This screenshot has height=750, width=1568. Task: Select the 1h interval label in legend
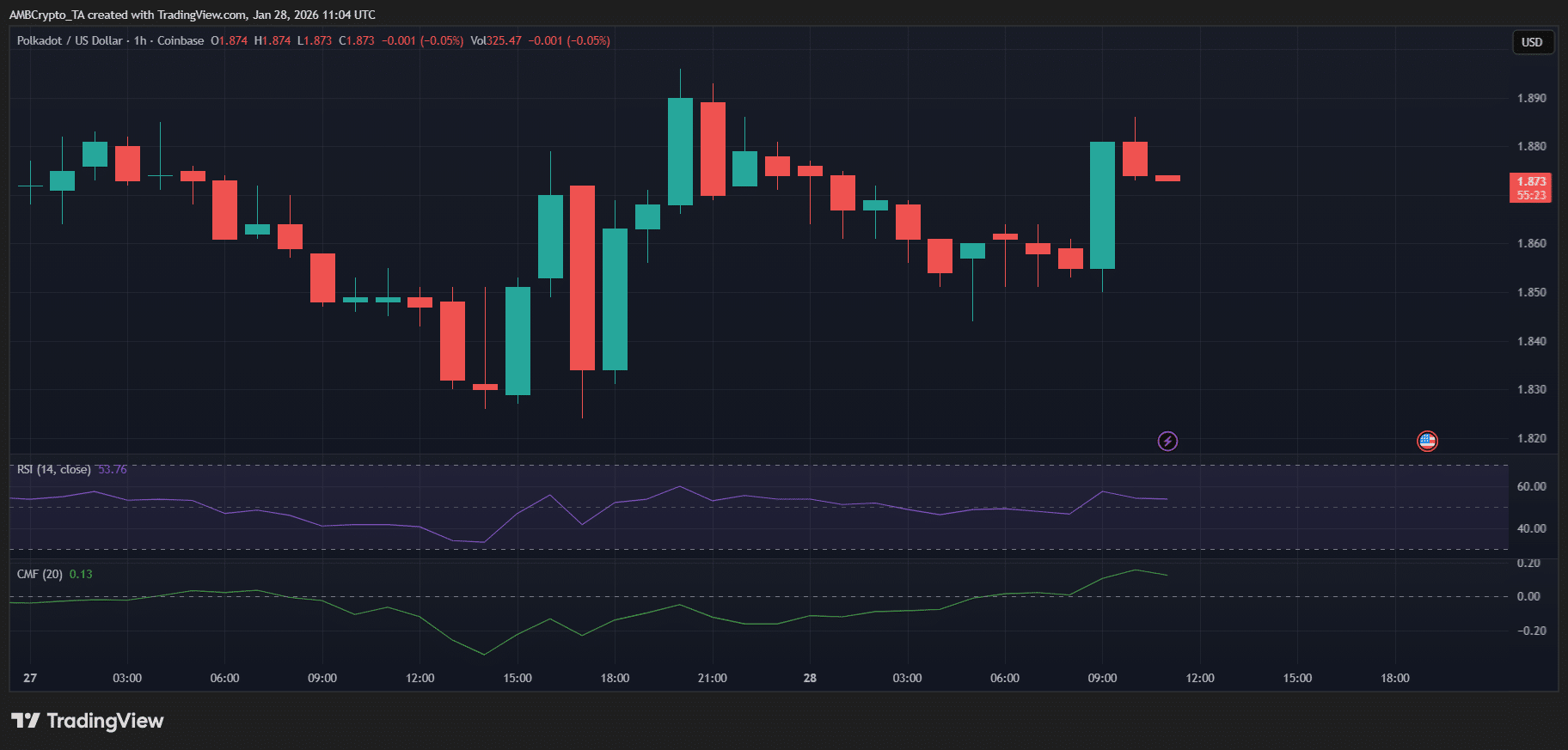(x=140, y=40)
